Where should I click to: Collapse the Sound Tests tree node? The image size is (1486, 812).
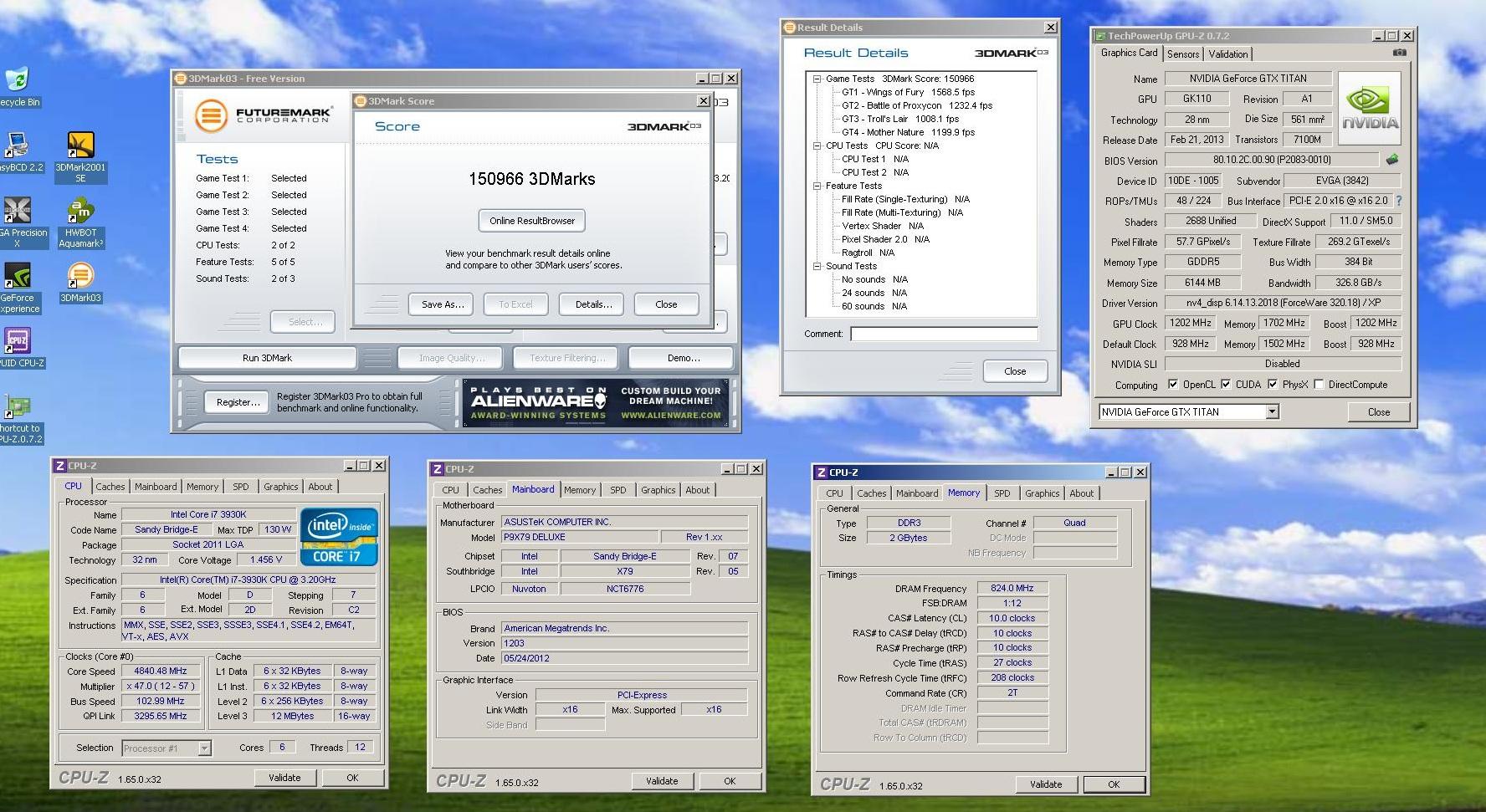817,266
